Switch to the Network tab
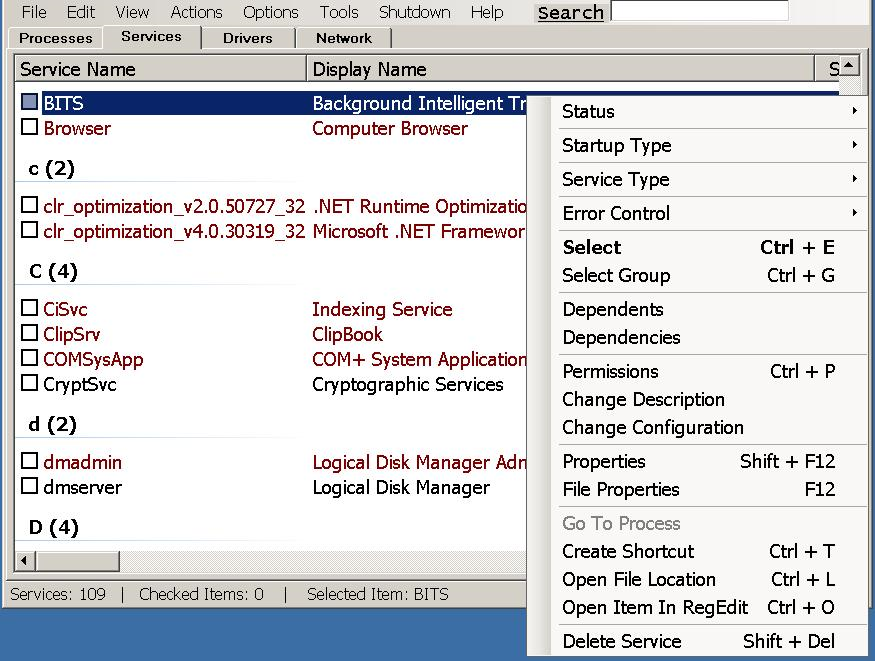 tap(344, 38)
